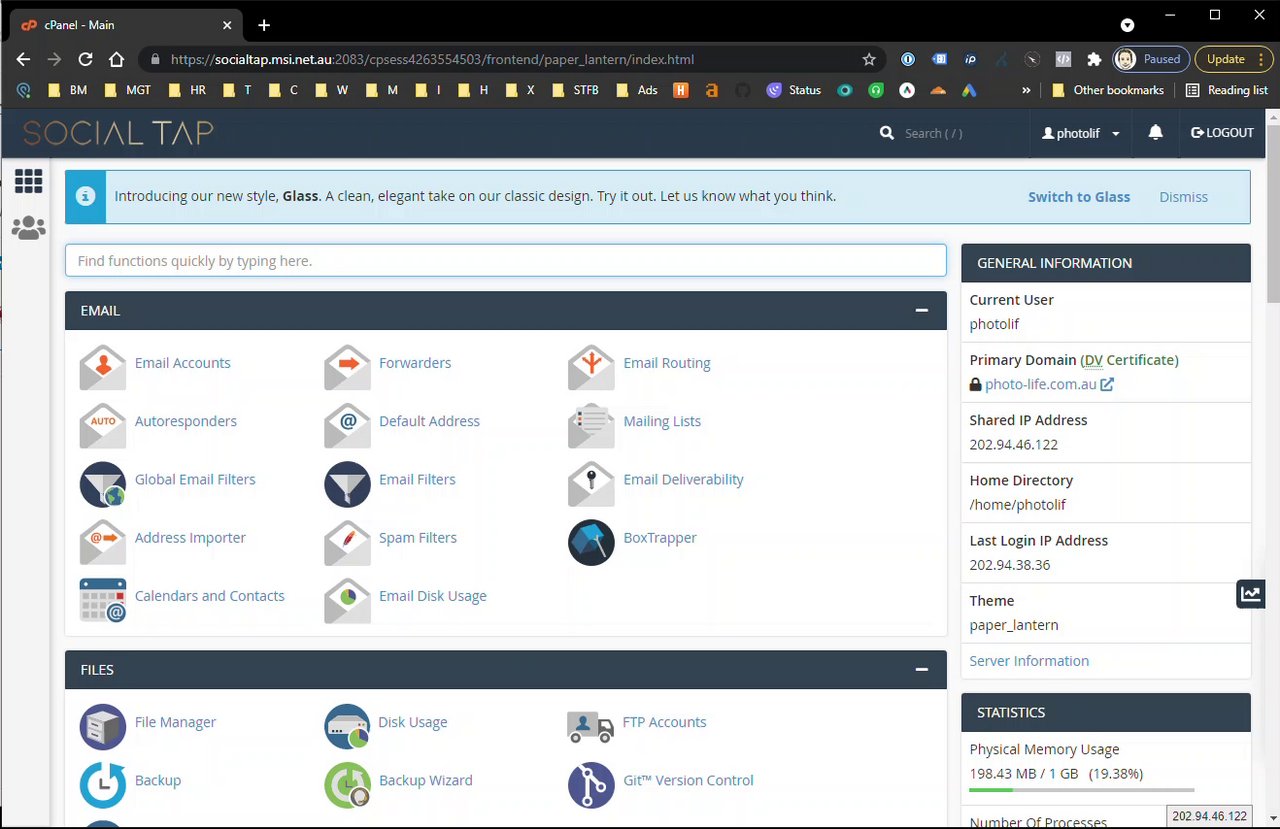
Task: Click the browser address bar URL
Action: tap(432, 60)
